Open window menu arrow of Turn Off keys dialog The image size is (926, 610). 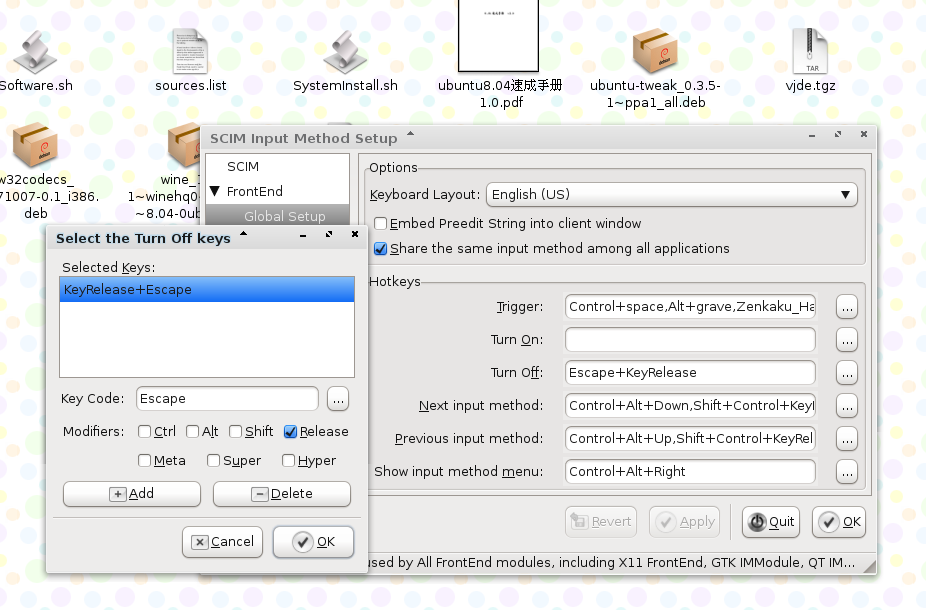[243, 234]
